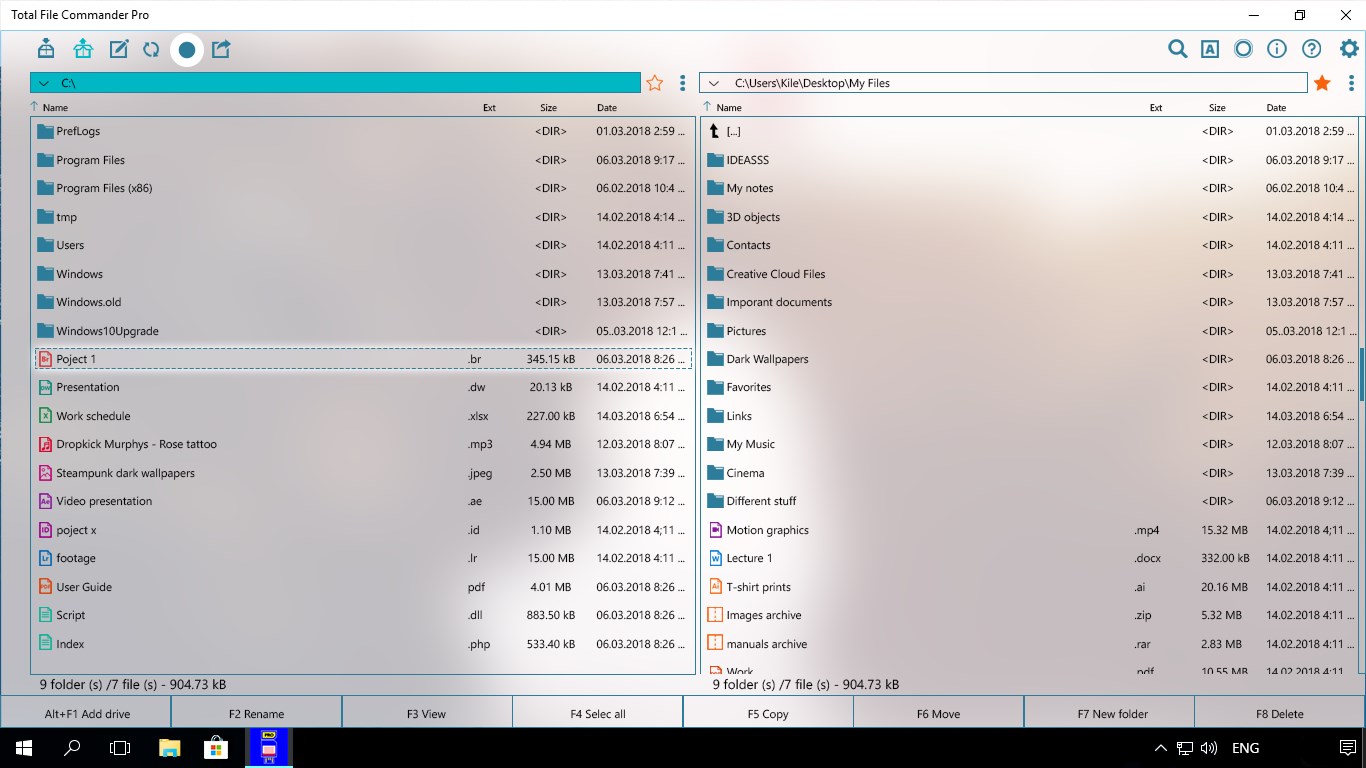This screenshot has height=768, width=1366.
Task: Click the pack archive box icon
Action: pos(46,49)
